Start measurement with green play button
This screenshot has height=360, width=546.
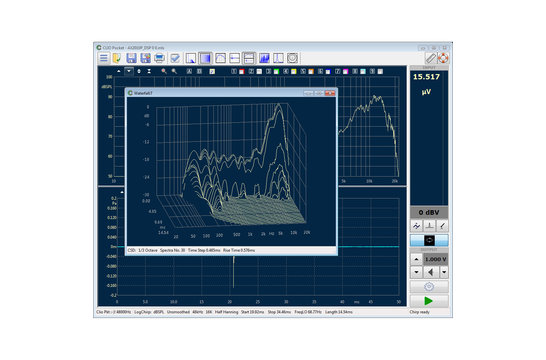click(x=429, y=301)
